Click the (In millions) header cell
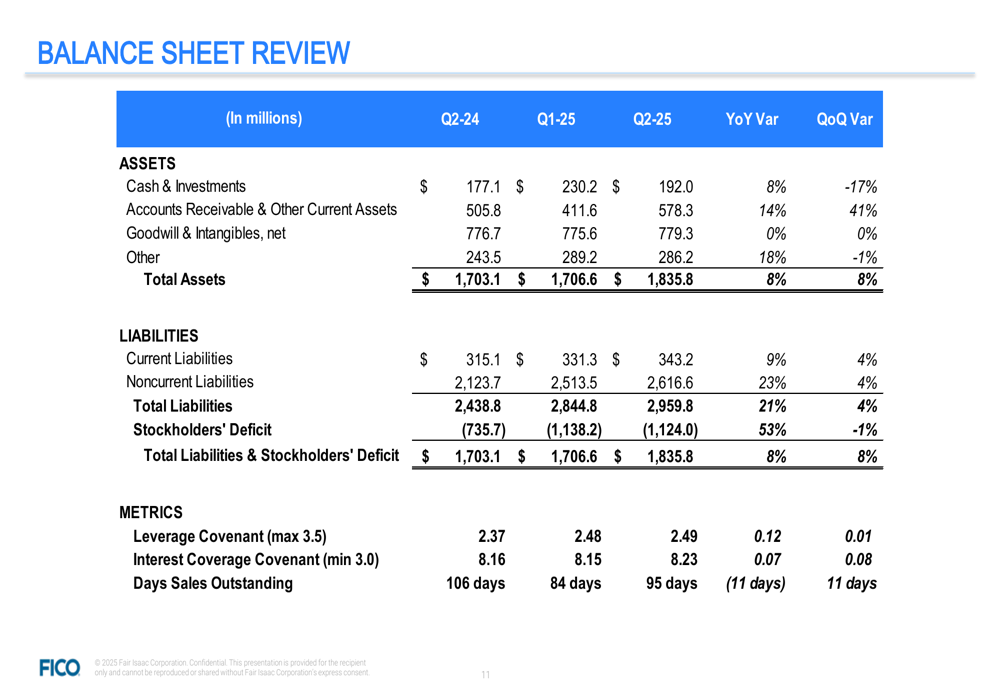The width and height of the screenshot is (1000, 685). click(x=264, y=119)
